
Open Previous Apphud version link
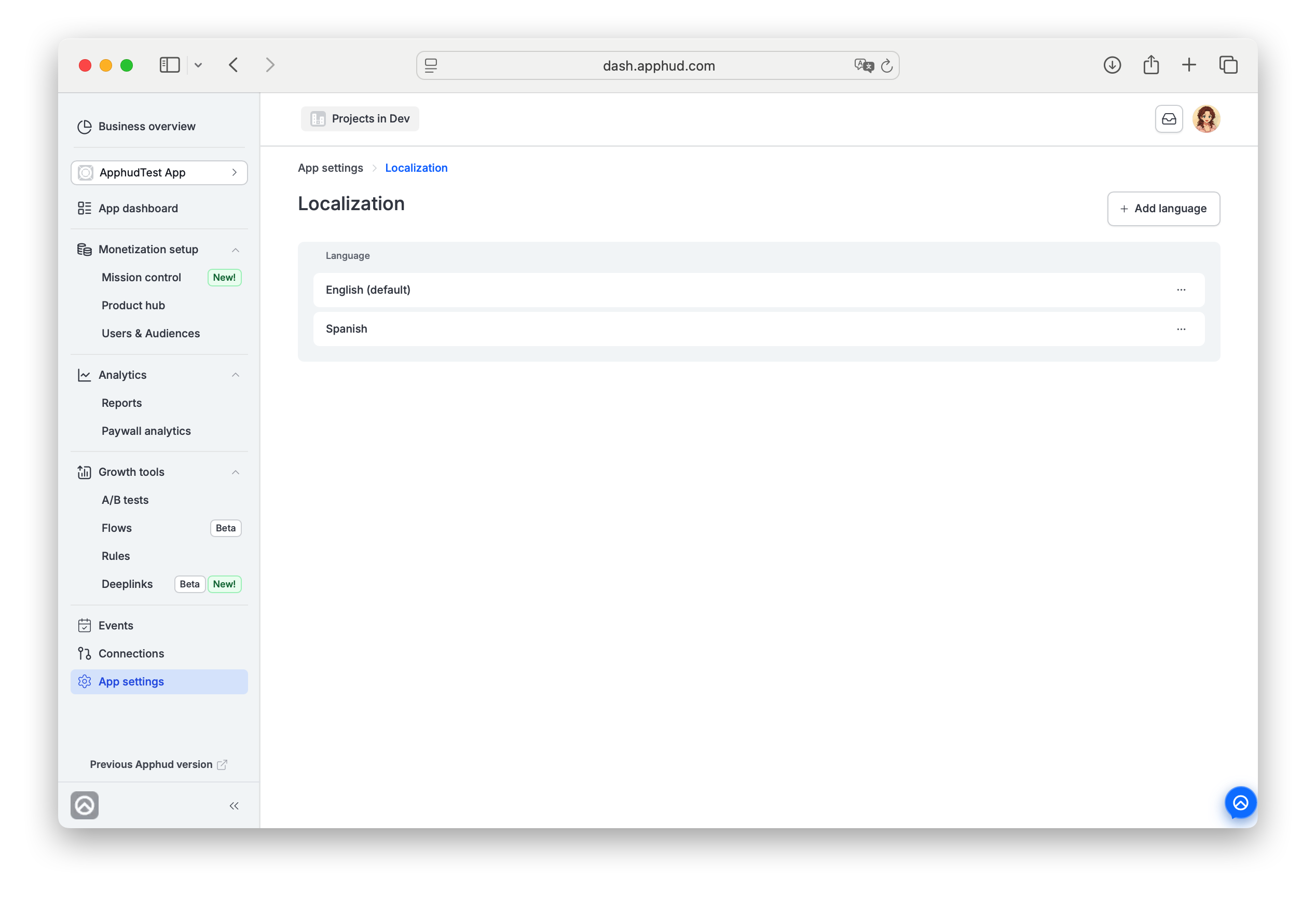[151, 765]
